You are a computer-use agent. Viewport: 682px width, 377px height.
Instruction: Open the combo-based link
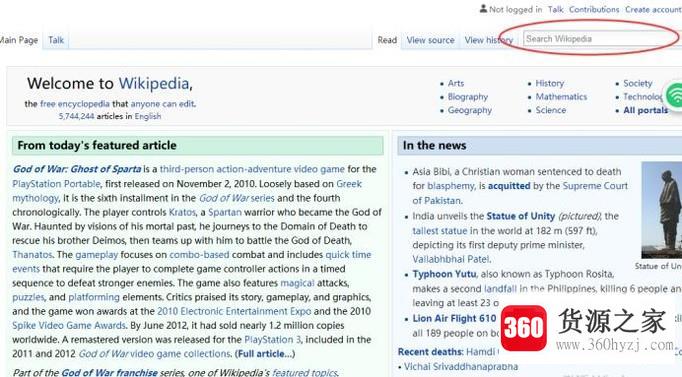coord(199,255)
